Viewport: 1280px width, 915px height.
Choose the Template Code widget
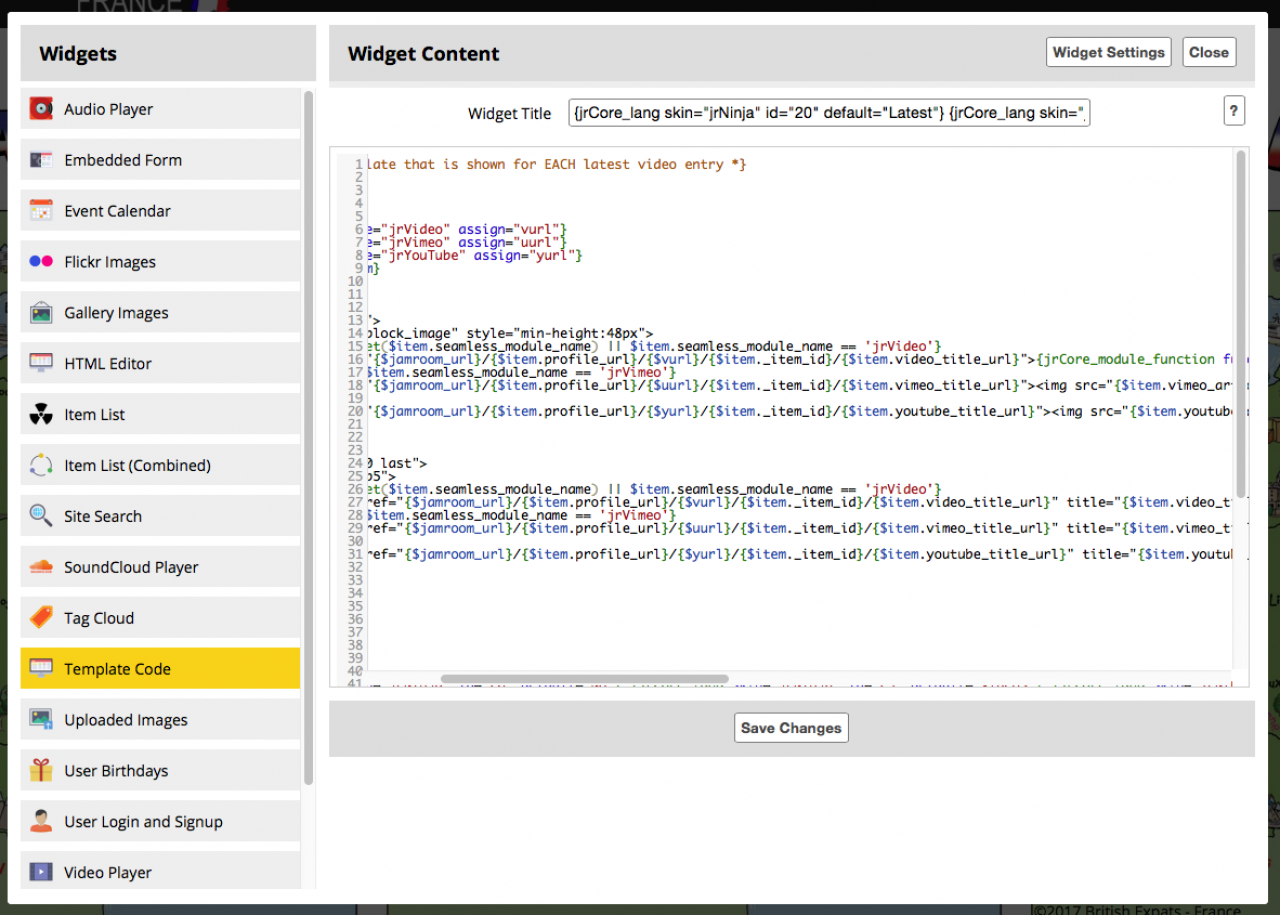click(117, 669)
